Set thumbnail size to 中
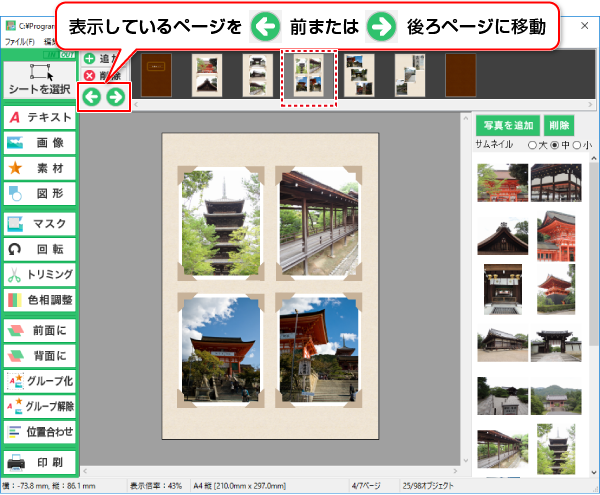 coord(555,145)
